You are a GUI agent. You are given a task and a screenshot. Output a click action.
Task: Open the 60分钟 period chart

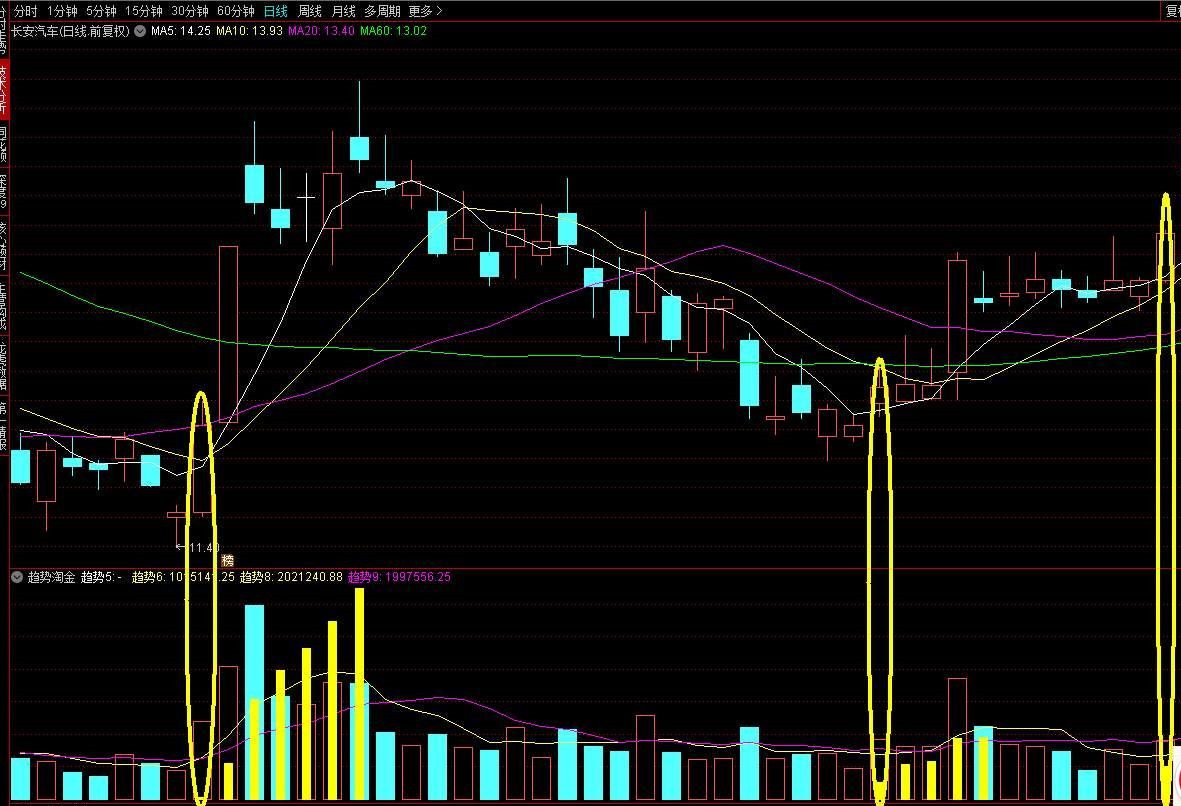pyautogui.click(x=236, y=11)
